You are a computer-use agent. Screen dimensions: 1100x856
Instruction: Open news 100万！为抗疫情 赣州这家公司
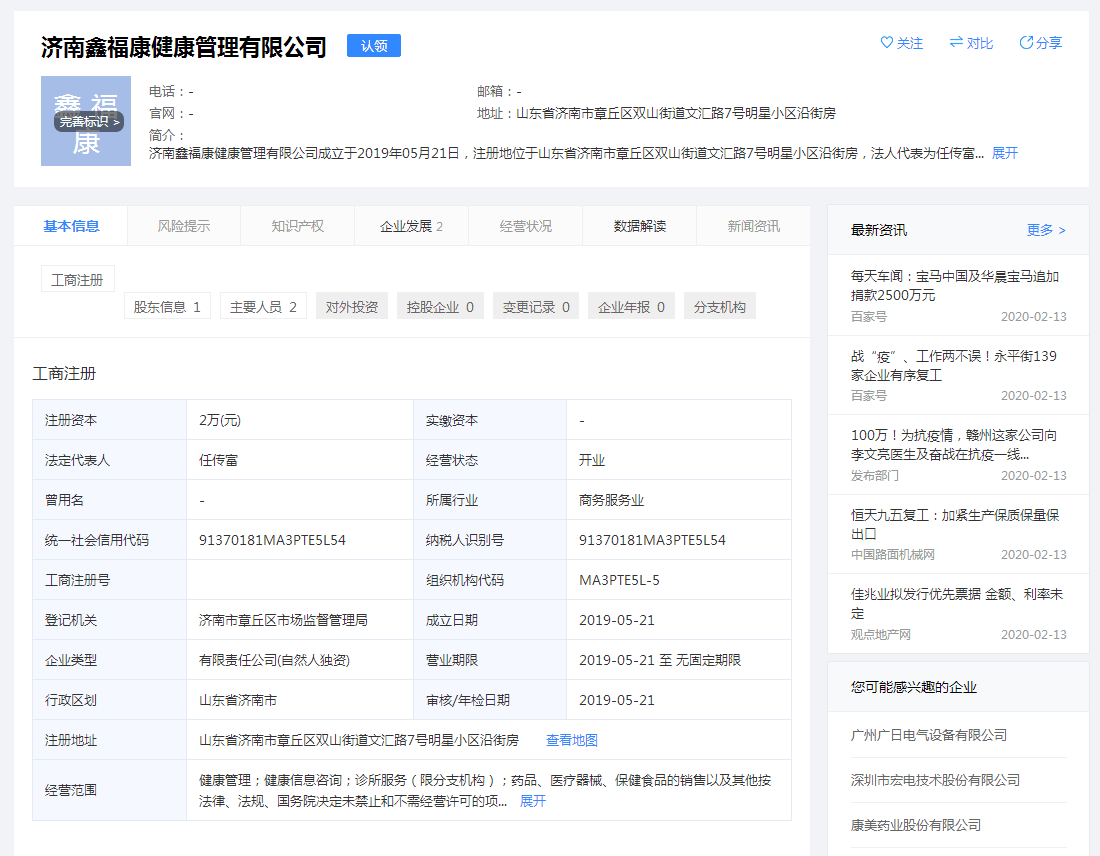(953, 445)
